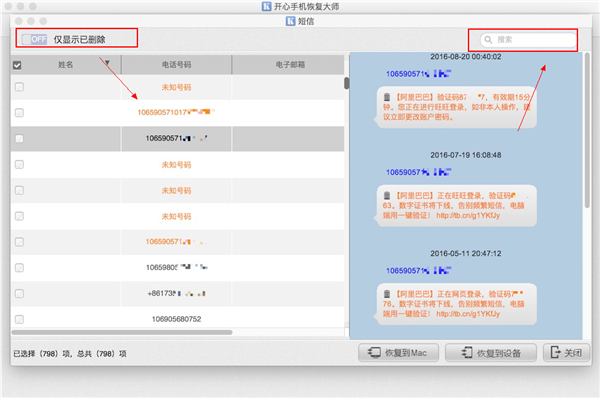
Task: Tick the checkbox for the first 未知号码 row
Action: tap(19, 87)
